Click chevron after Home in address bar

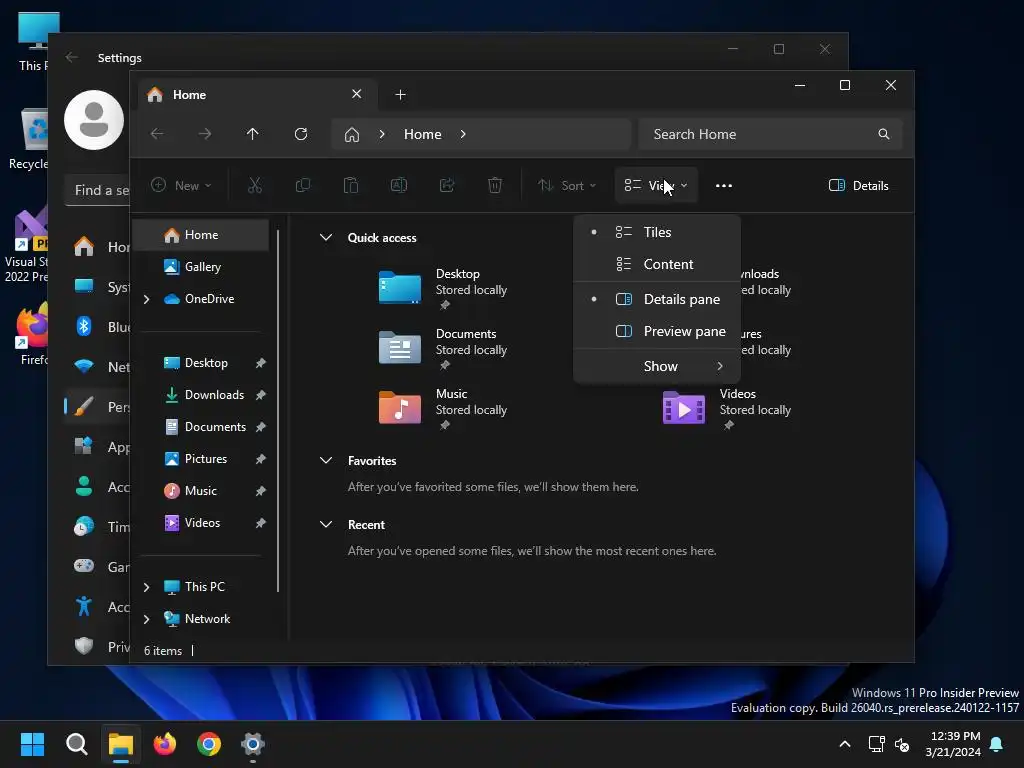463,134
